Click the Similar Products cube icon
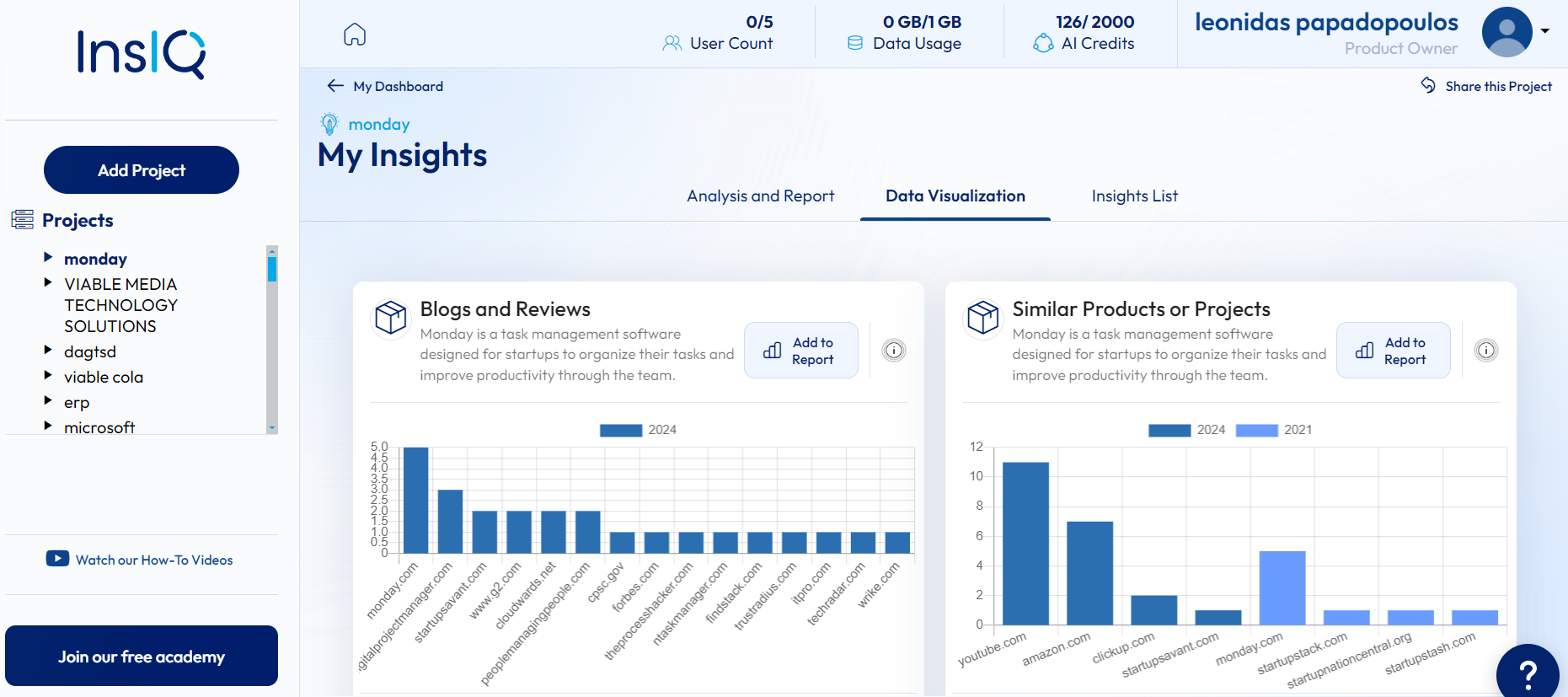 point(983,318)
